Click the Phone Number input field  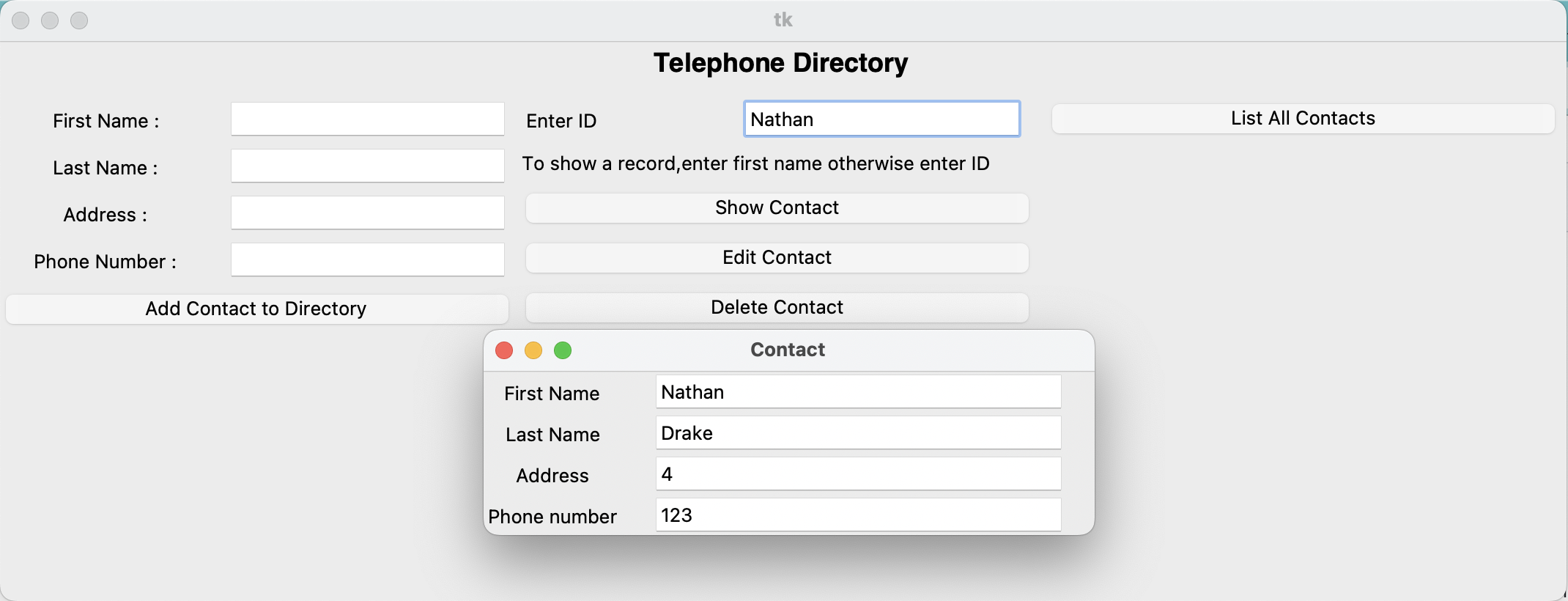click(367, 259)
